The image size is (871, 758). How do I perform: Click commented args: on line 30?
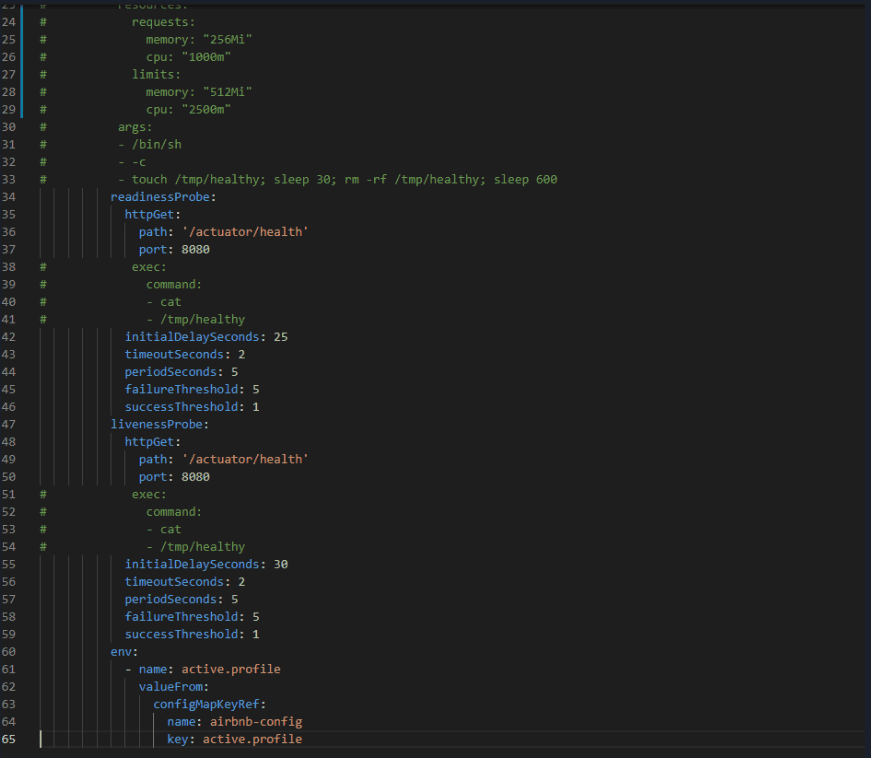click(x=135, y=127)
